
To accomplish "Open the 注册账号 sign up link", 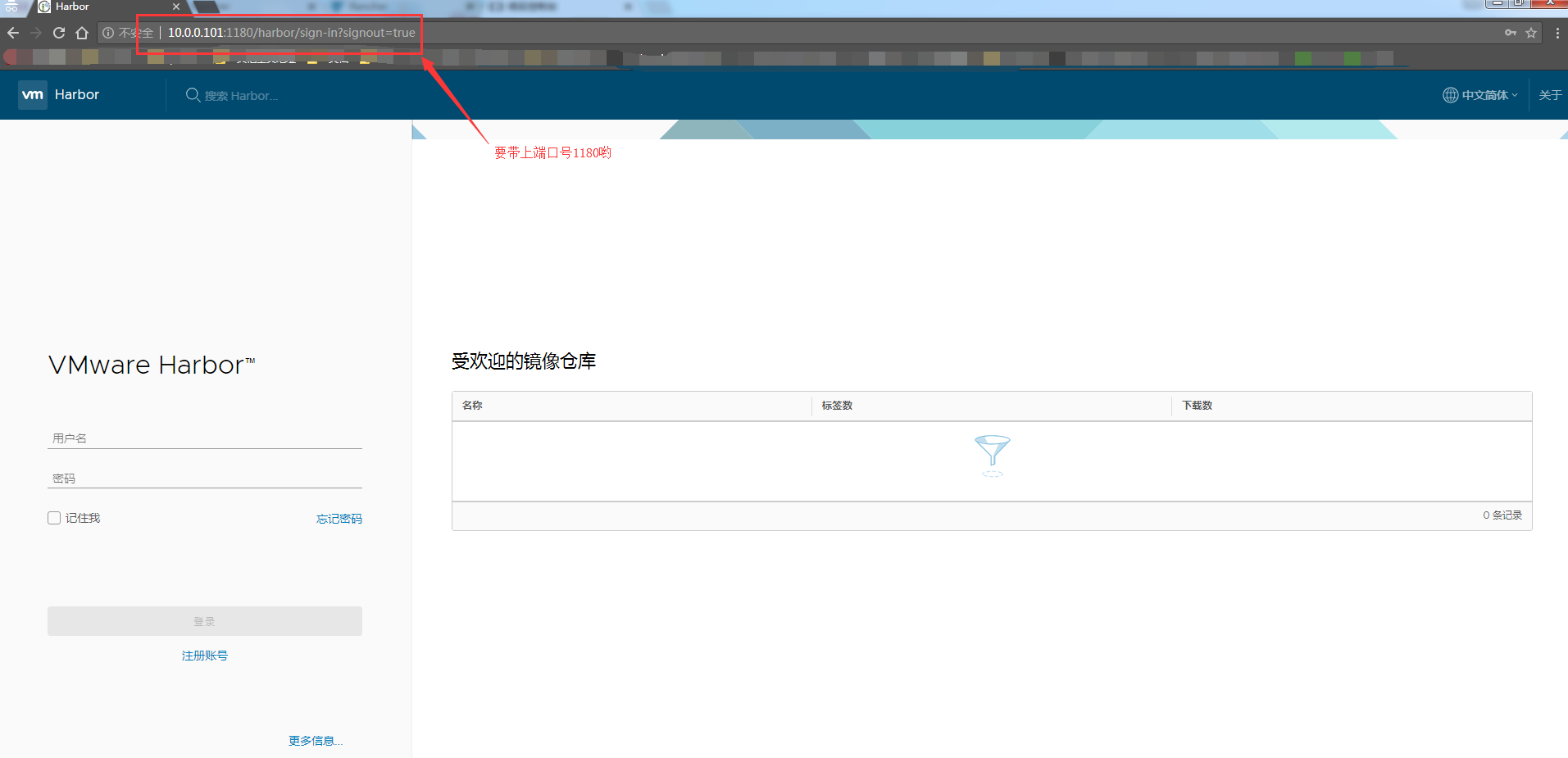I will (205, 656).
